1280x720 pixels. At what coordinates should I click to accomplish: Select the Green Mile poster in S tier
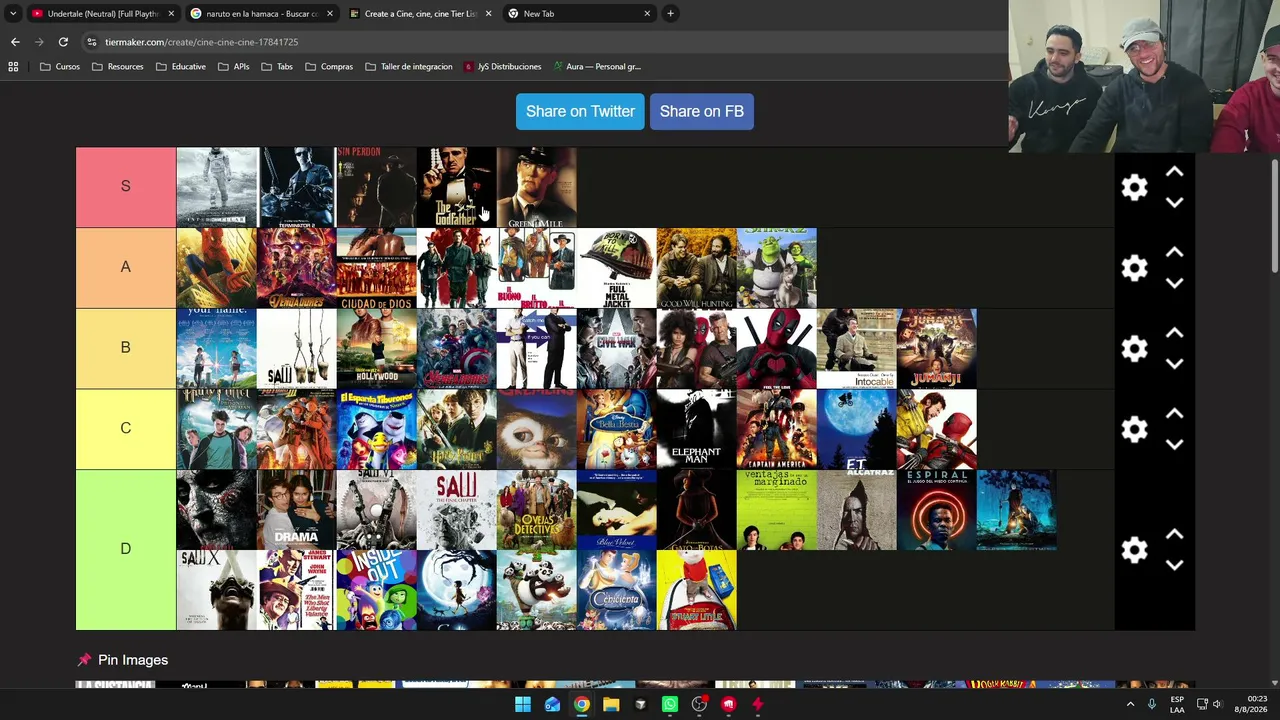[x=536, y=187]
